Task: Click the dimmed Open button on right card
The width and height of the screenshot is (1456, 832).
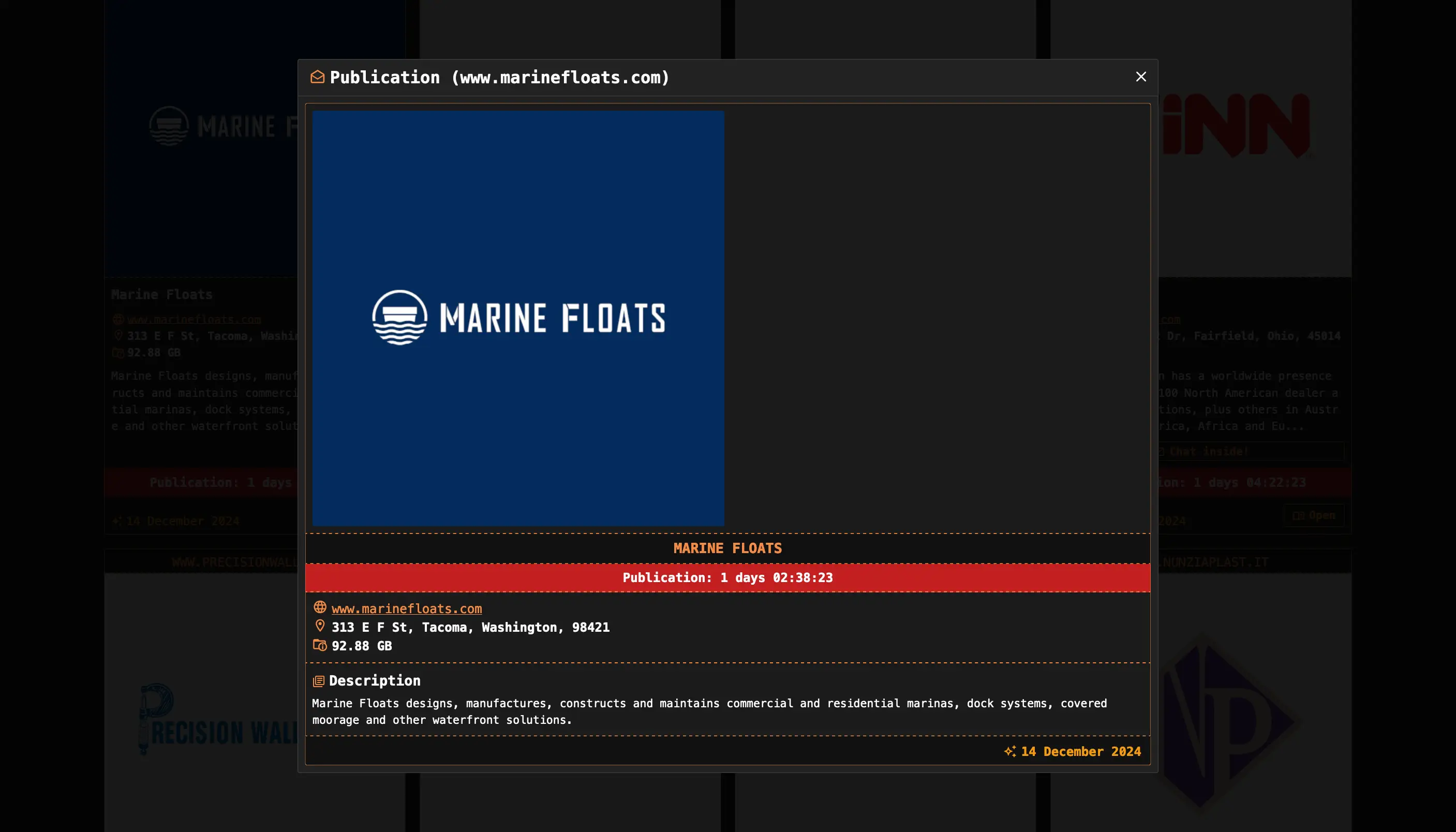Action: 1314,515
